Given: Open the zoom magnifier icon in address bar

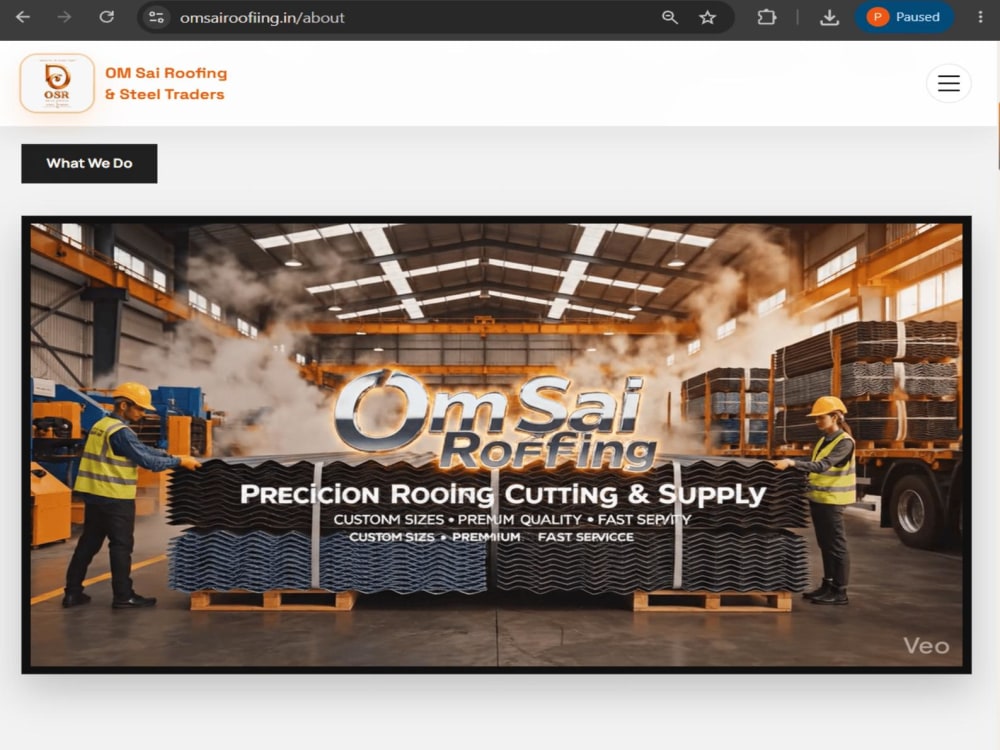Looking at the screenshot, I should [670, 17].
